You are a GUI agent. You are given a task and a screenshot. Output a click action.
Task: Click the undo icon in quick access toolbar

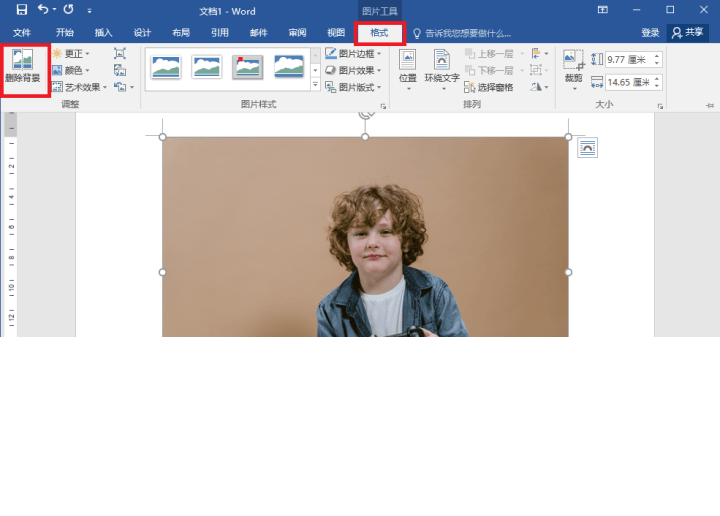point(43,10)
